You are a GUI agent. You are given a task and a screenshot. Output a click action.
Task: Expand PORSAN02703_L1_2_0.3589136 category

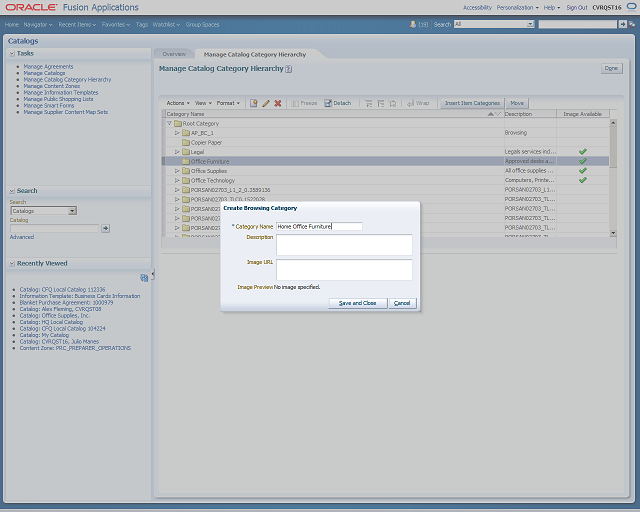(177, 190)
